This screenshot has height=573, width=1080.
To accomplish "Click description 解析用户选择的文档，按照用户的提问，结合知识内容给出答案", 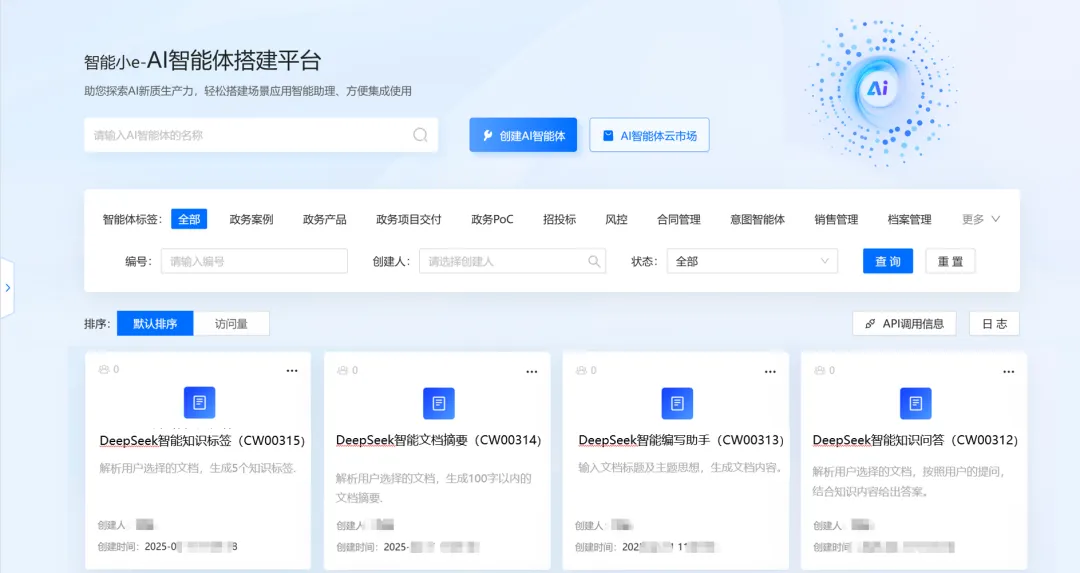I will point(909,481).
